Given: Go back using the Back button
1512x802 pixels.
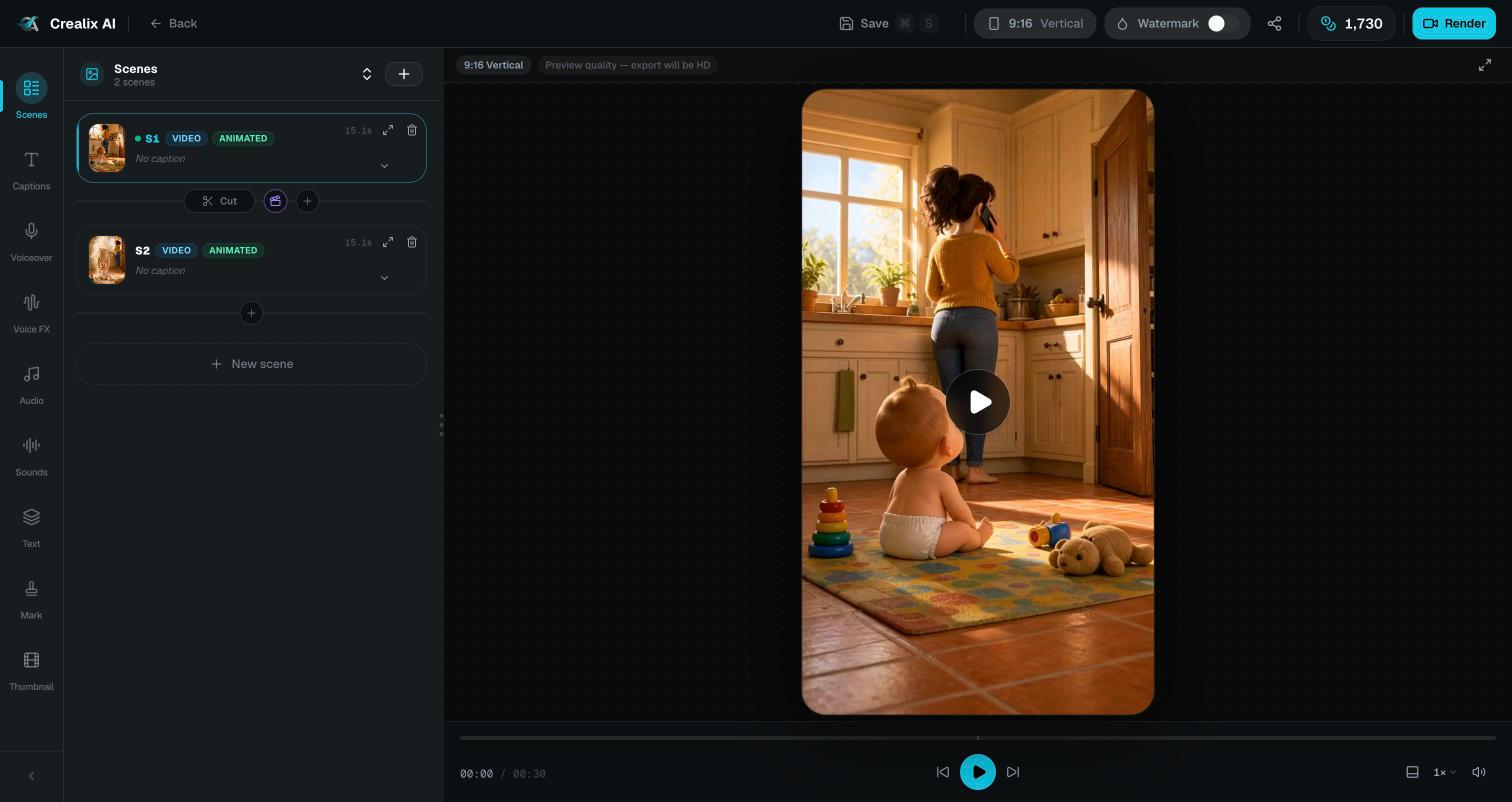Looking at the screenshot, I should point(174,23).
